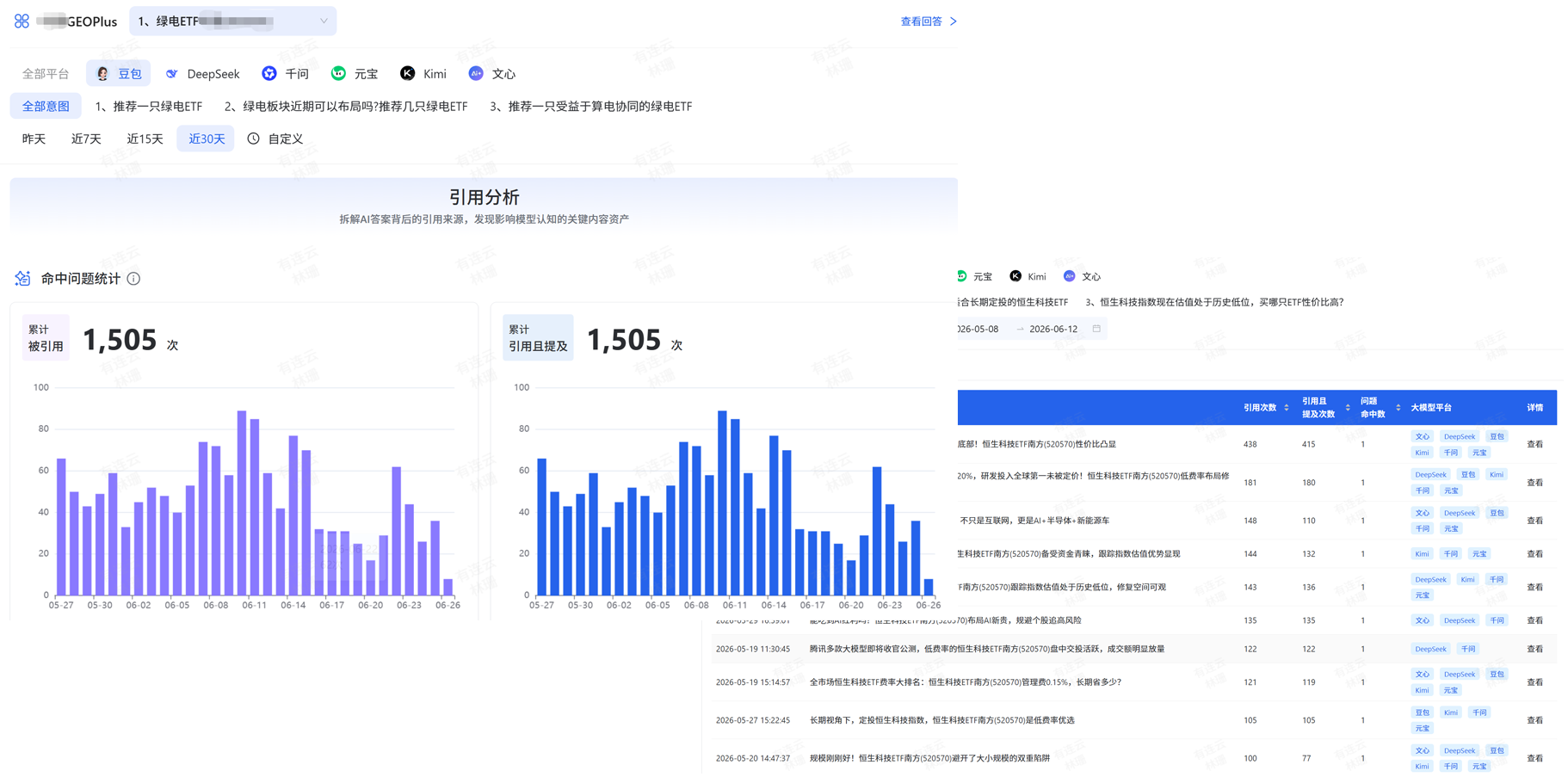Click the timestamp 2026-05-27 15:22:45
Viewport: 1568px width, 777px height.
(752, 721)
